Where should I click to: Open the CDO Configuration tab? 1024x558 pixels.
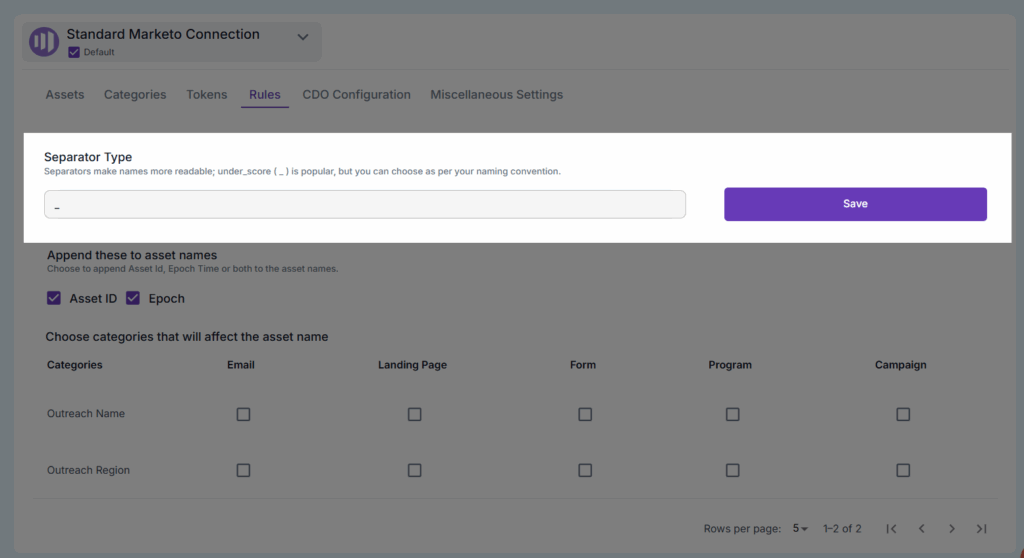click(356, 95)
